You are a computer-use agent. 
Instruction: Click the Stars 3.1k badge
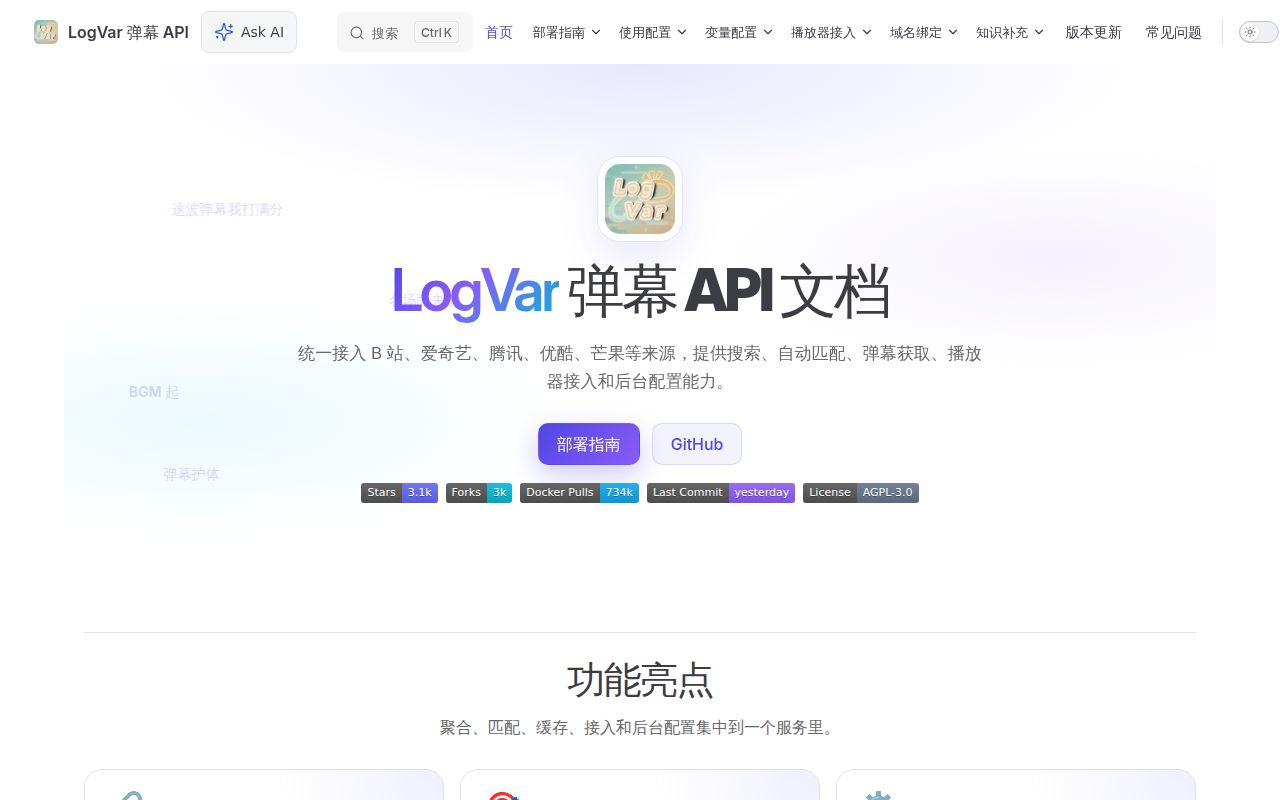399,492
